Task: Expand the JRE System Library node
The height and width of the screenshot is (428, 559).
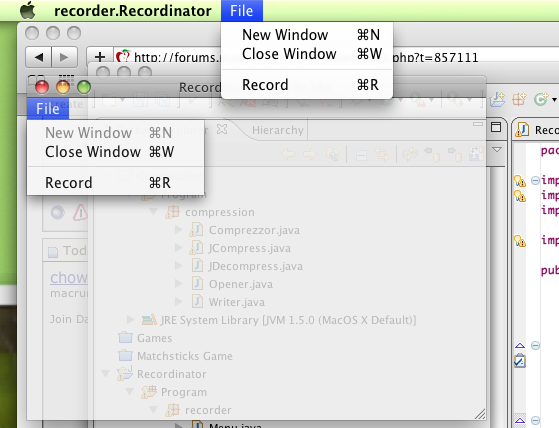Action: coord(130,319)
